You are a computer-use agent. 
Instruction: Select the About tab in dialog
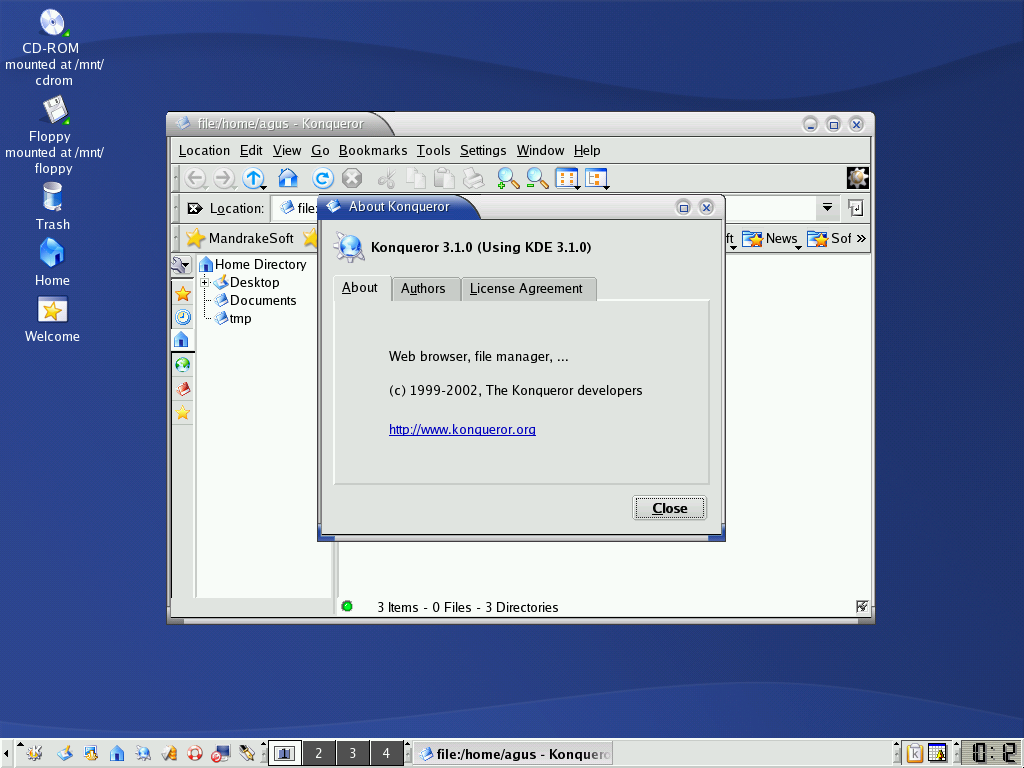pos(360,288)
